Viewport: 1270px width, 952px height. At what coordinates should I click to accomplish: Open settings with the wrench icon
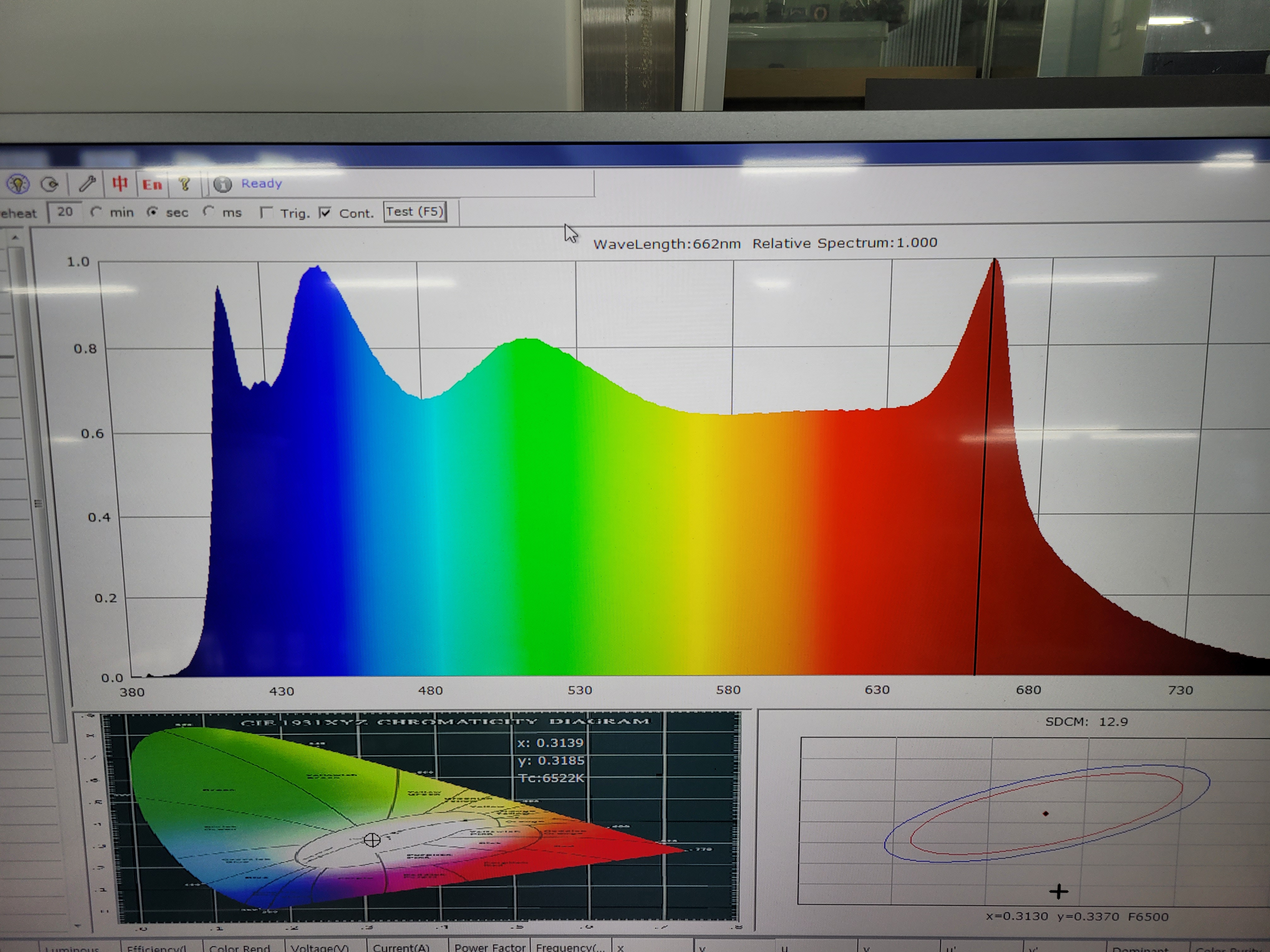87,184
